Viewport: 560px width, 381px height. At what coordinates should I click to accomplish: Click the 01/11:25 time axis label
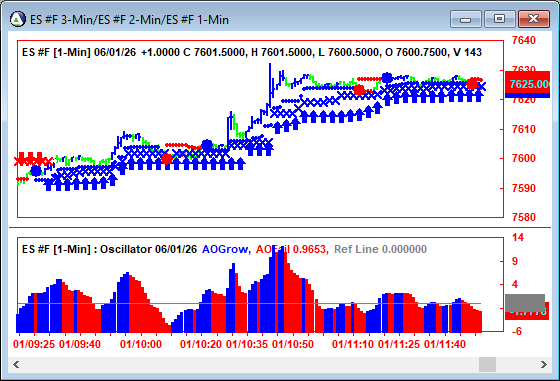[x=399, y=345]
